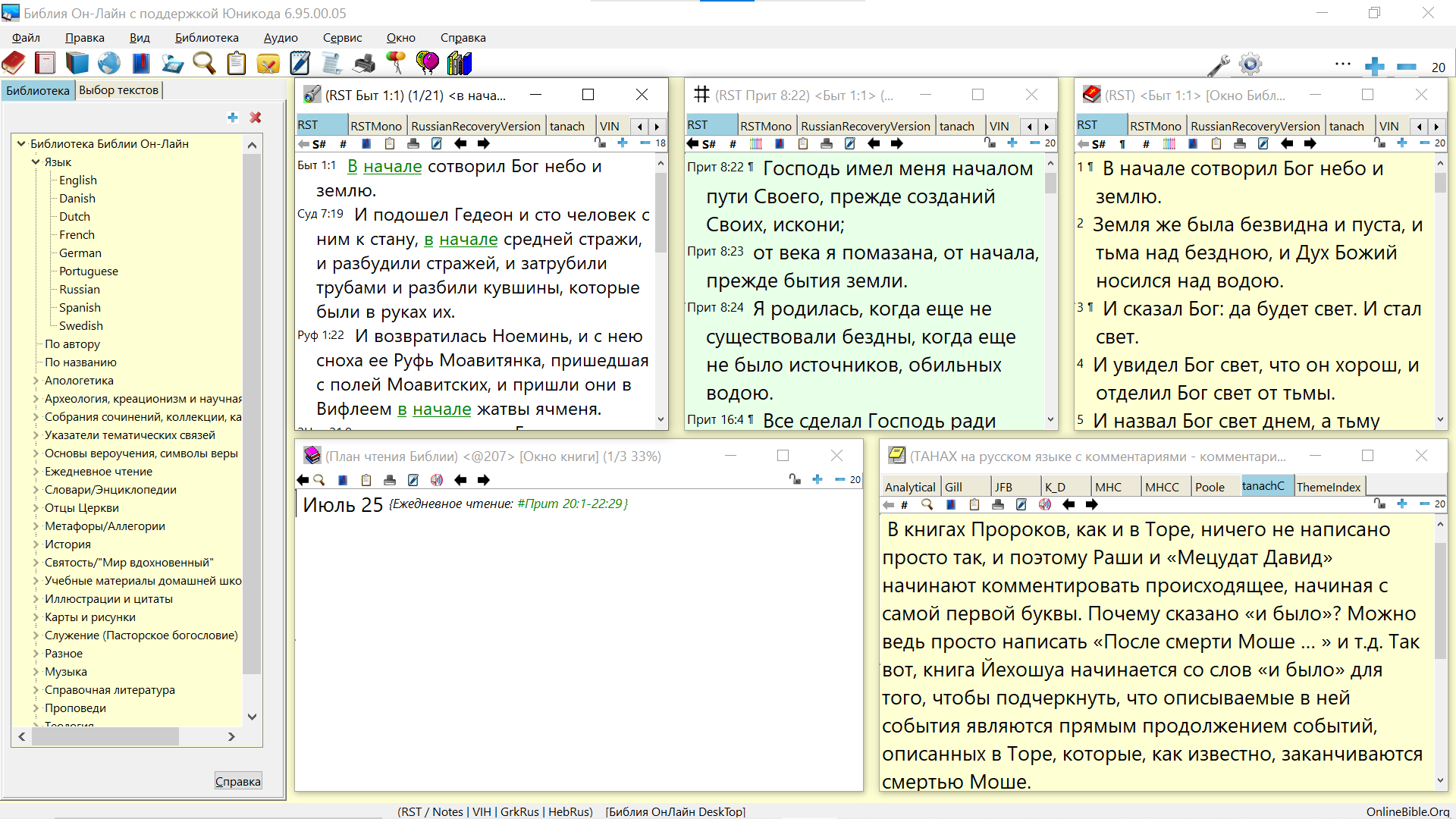1456x819 pixels.
Task: Open the red Bible book icon in main toolbar
Action: pyautogui.click(x=14, y=64)
